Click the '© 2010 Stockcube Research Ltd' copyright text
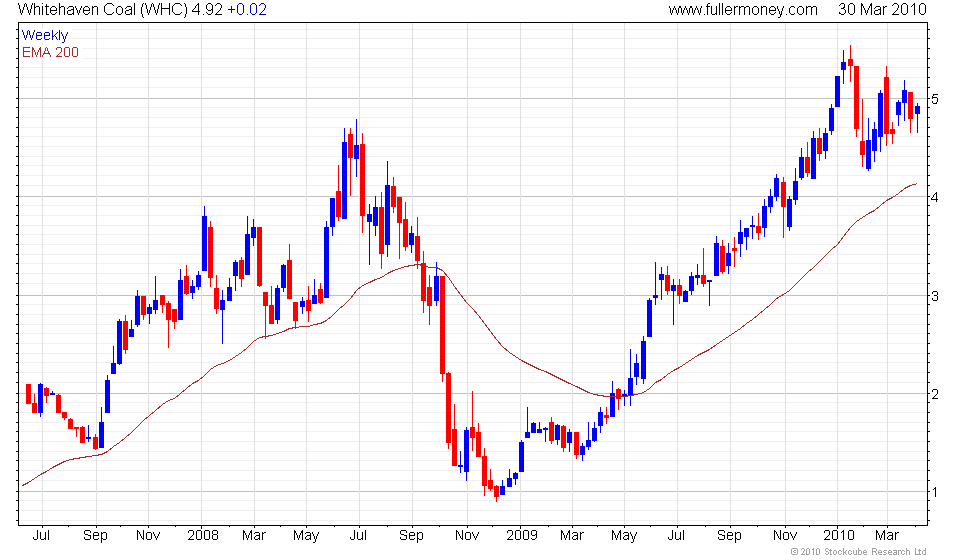The height and width of the screenshot is (560, 980). (x=858, y=552)
